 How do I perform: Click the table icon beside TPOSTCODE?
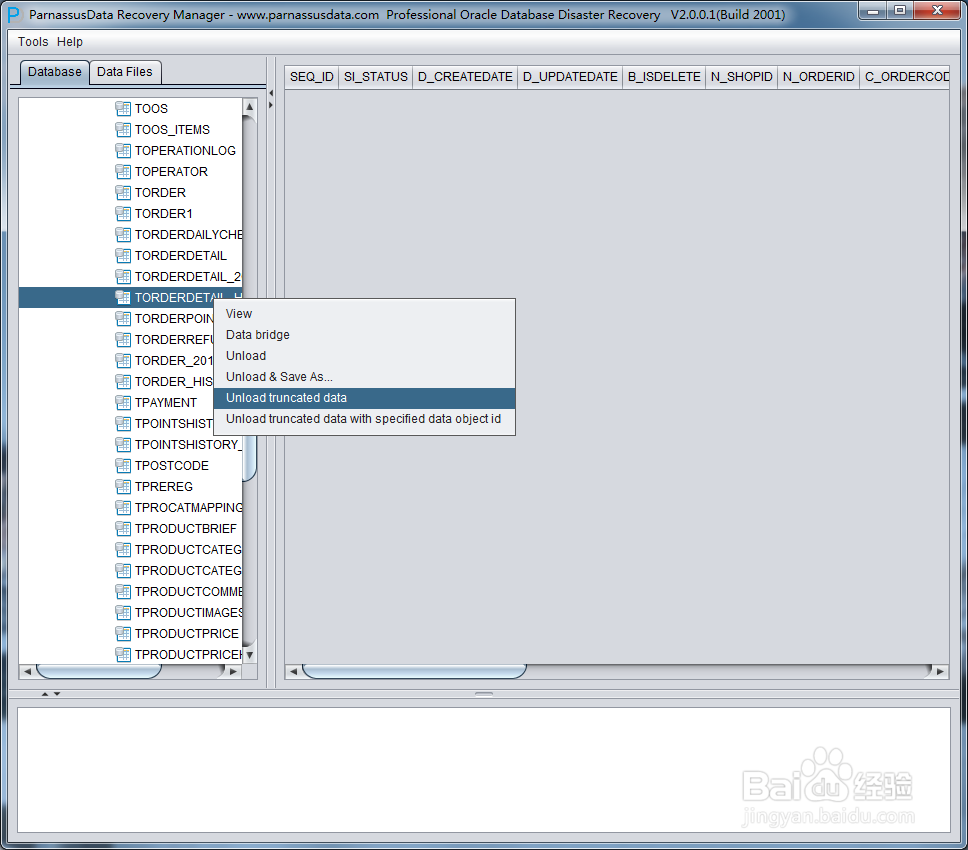coord(123,465)
